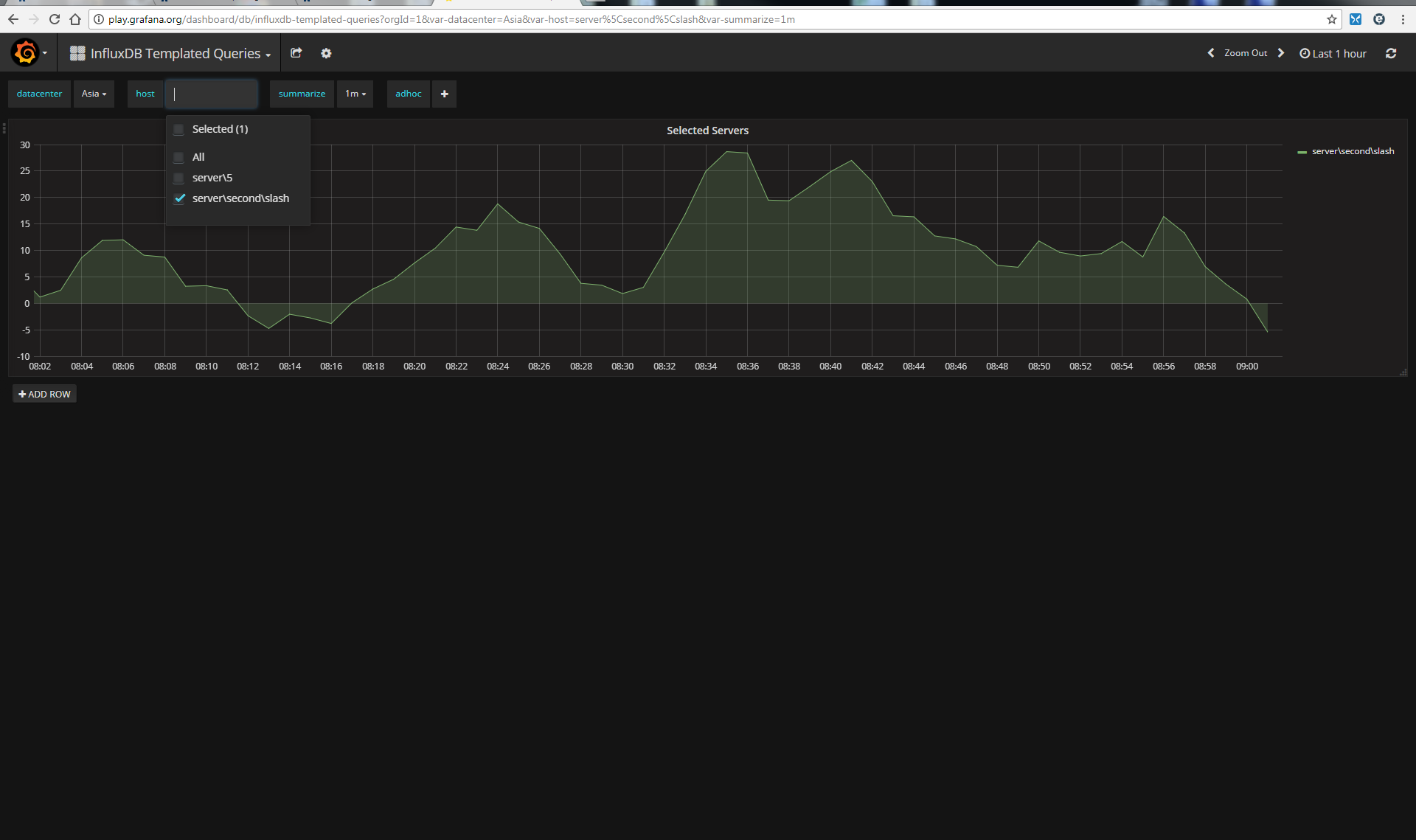Screen dimensions: 1416x840
Task: Add a new adhoc filter with the plus icon
Action: pyautogui.click(x=444, y=94)
